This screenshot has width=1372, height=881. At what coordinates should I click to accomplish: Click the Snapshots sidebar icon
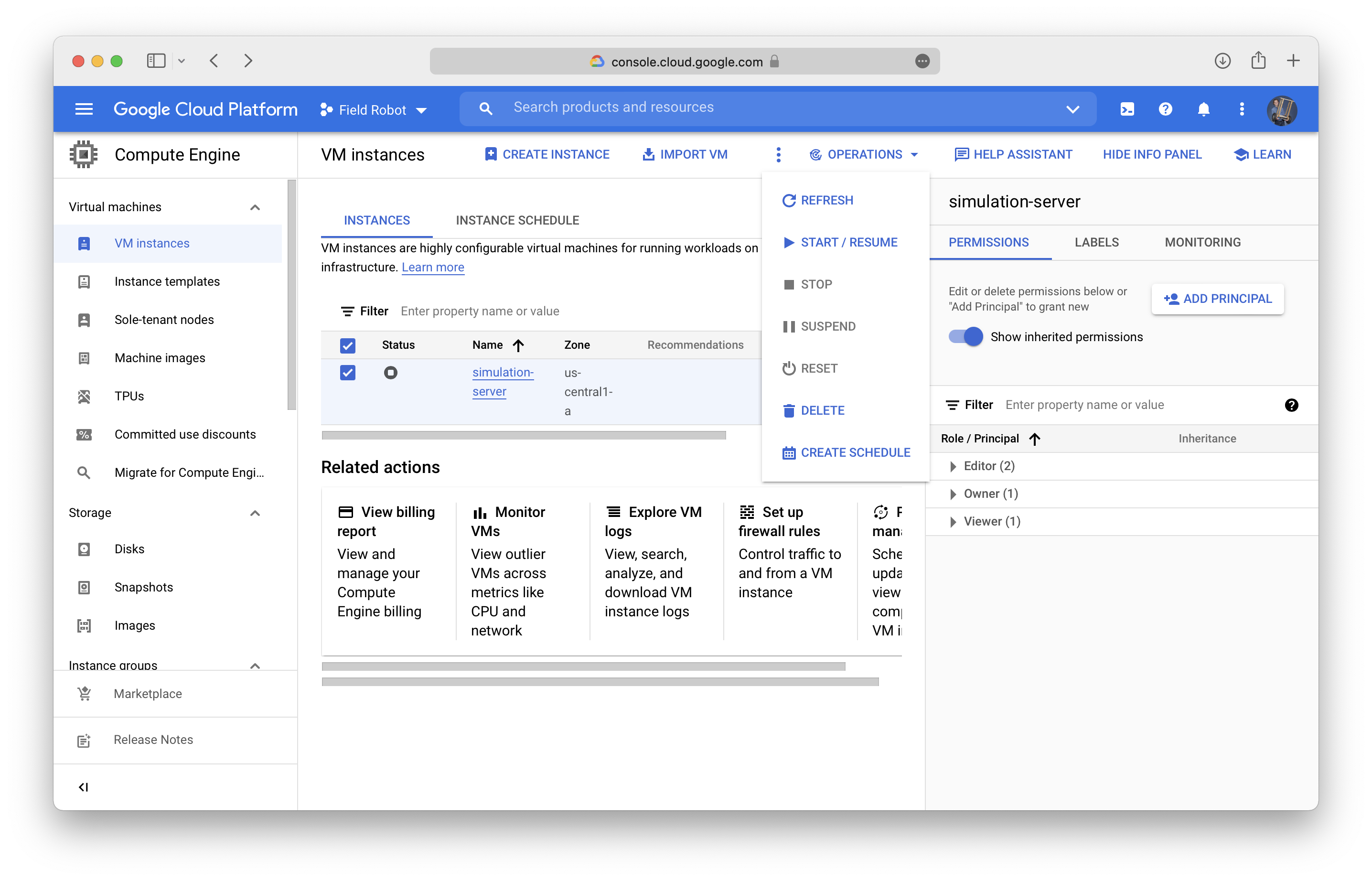(x=84, y=587)
